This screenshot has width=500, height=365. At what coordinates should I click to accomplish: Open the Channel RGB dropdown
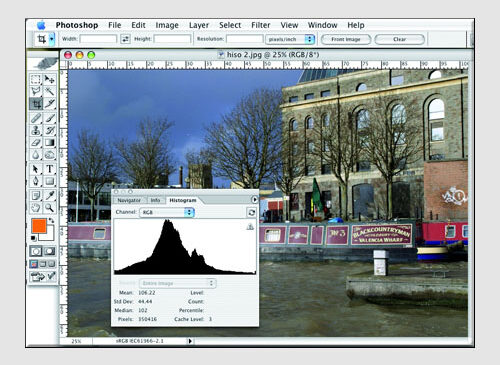[167, 212]
